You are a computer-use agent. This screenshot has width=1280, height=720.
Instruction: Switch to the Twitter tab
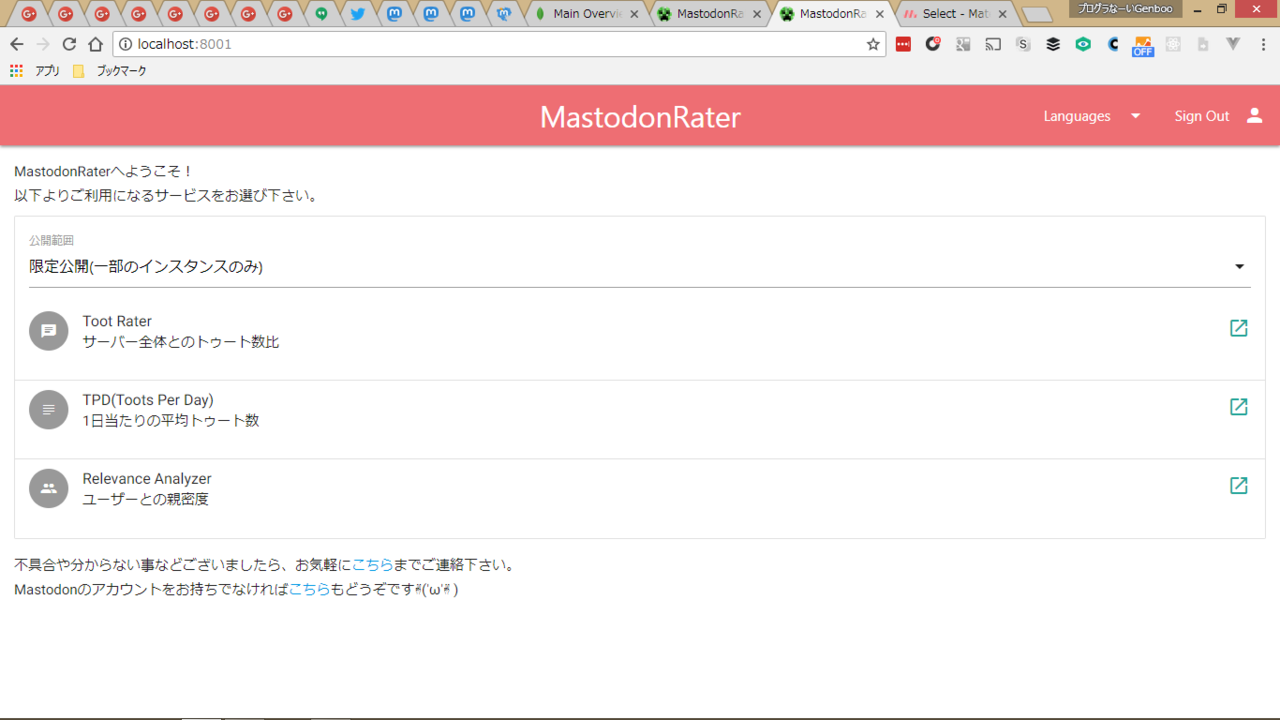point(357,14)
